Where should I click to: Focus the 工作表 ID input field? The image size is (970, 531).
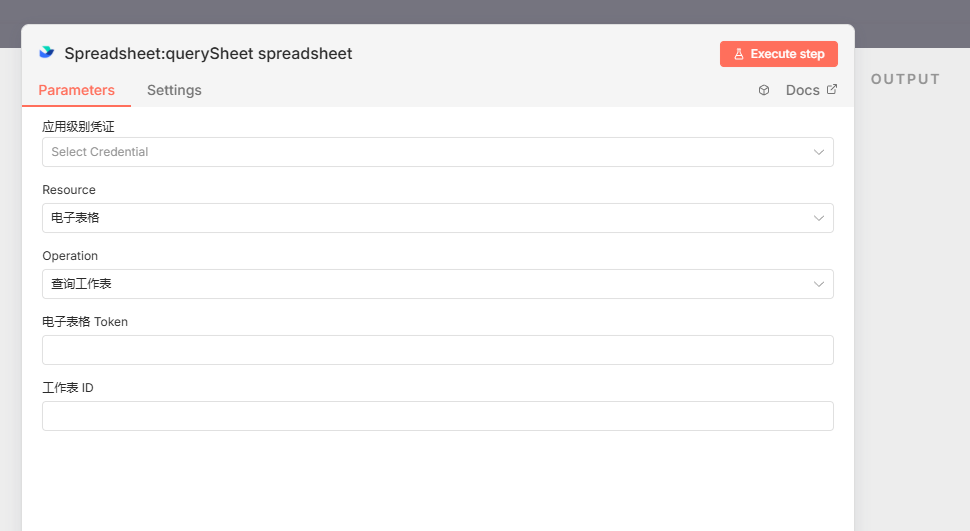tap(437, 416)
